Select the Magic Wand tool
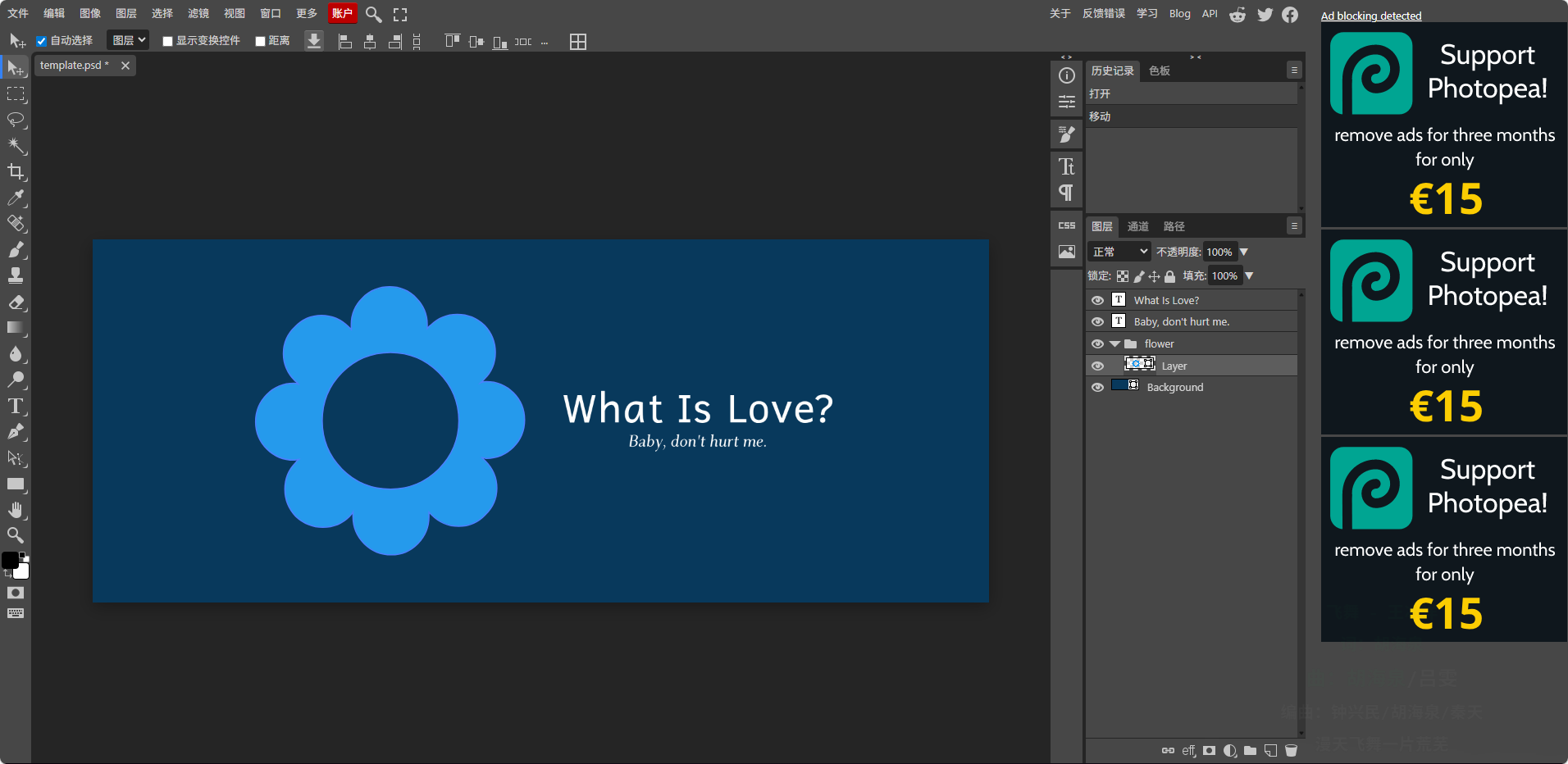The height and width of the screenshot is (764, 1568). [16, 146]
